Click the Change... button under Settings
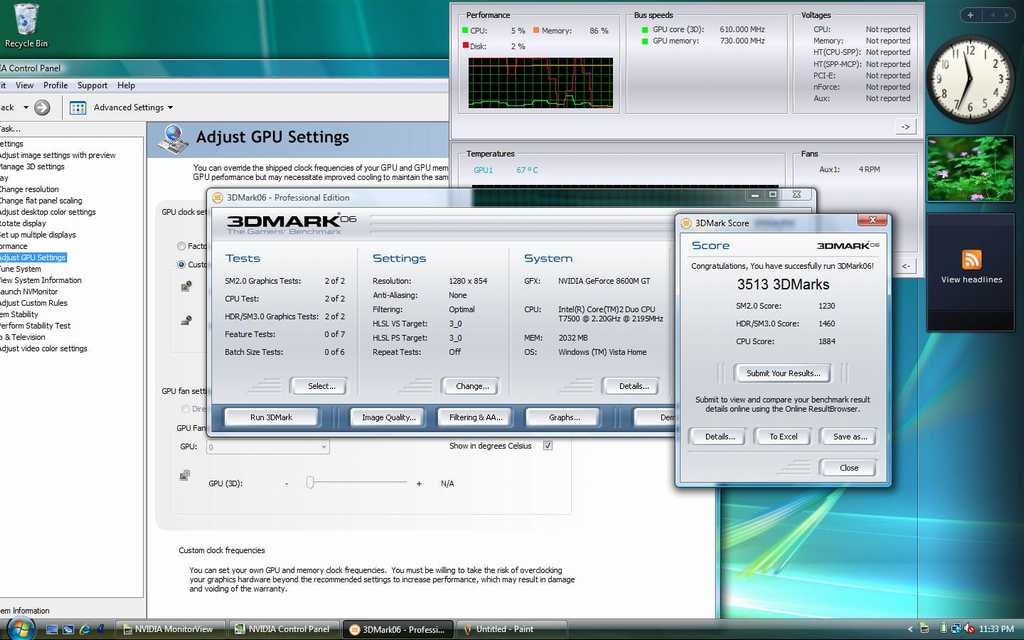This screenshot has height=640, width=1024. [470, 386]
